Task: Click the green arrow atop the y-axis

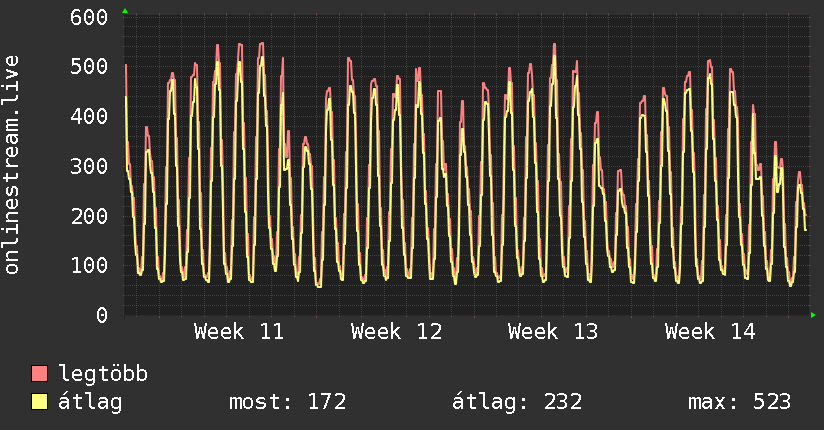Action: tap(125, 11)
